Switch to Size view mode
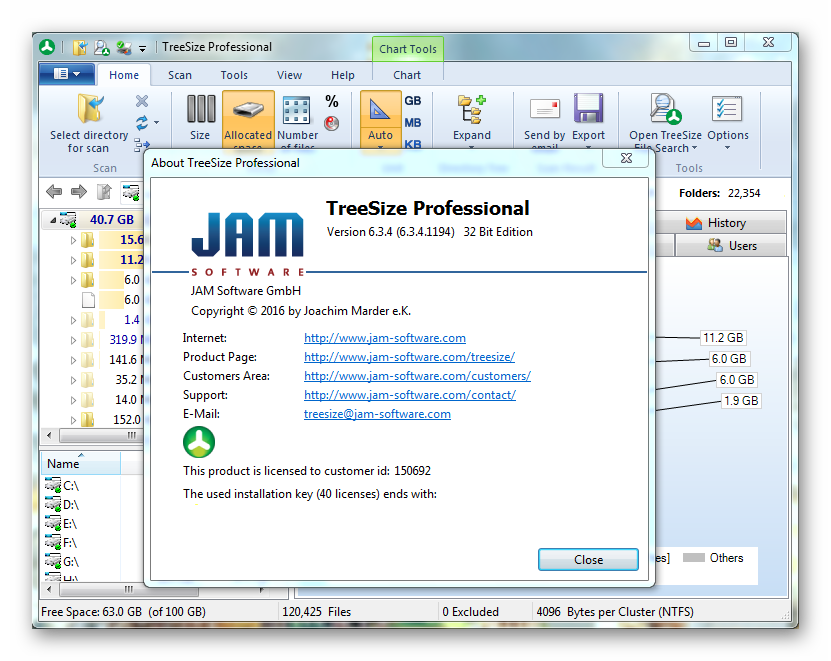The width and height of the screenshot is (831, 661). 200,118
